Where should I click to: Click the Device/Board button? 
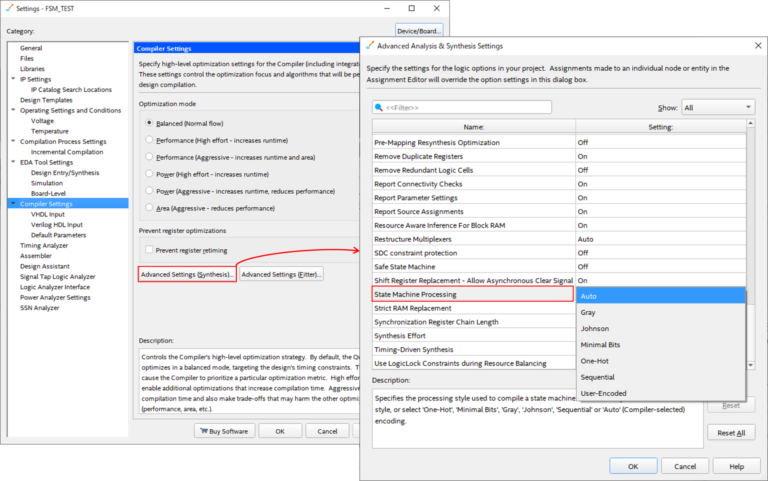pos(420,30)
